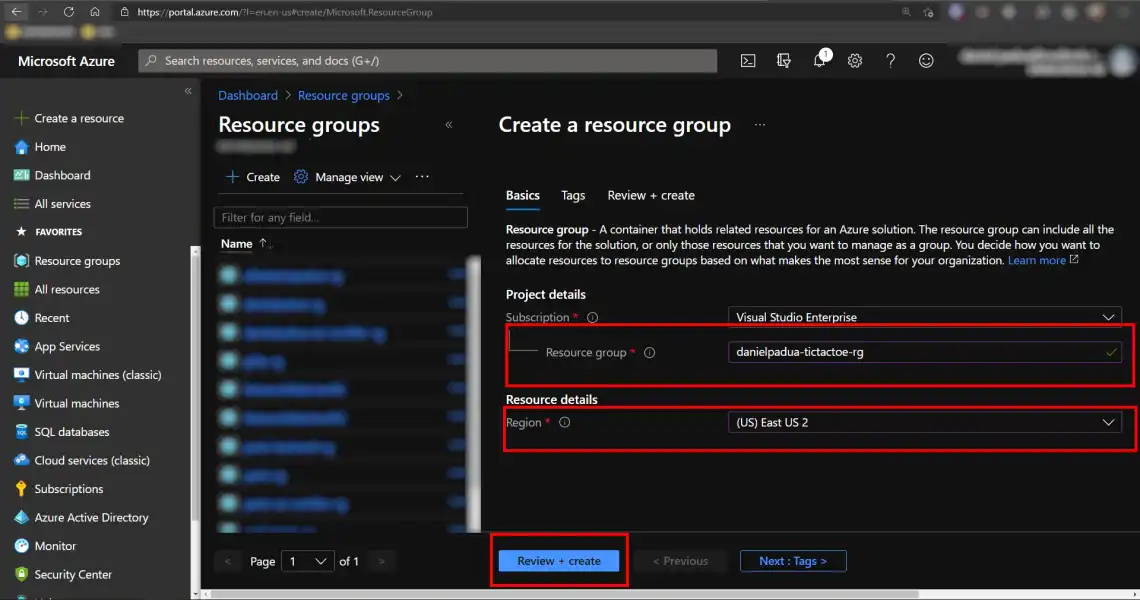
Task: Click the Review + create button
Action: tap(559, 561)
